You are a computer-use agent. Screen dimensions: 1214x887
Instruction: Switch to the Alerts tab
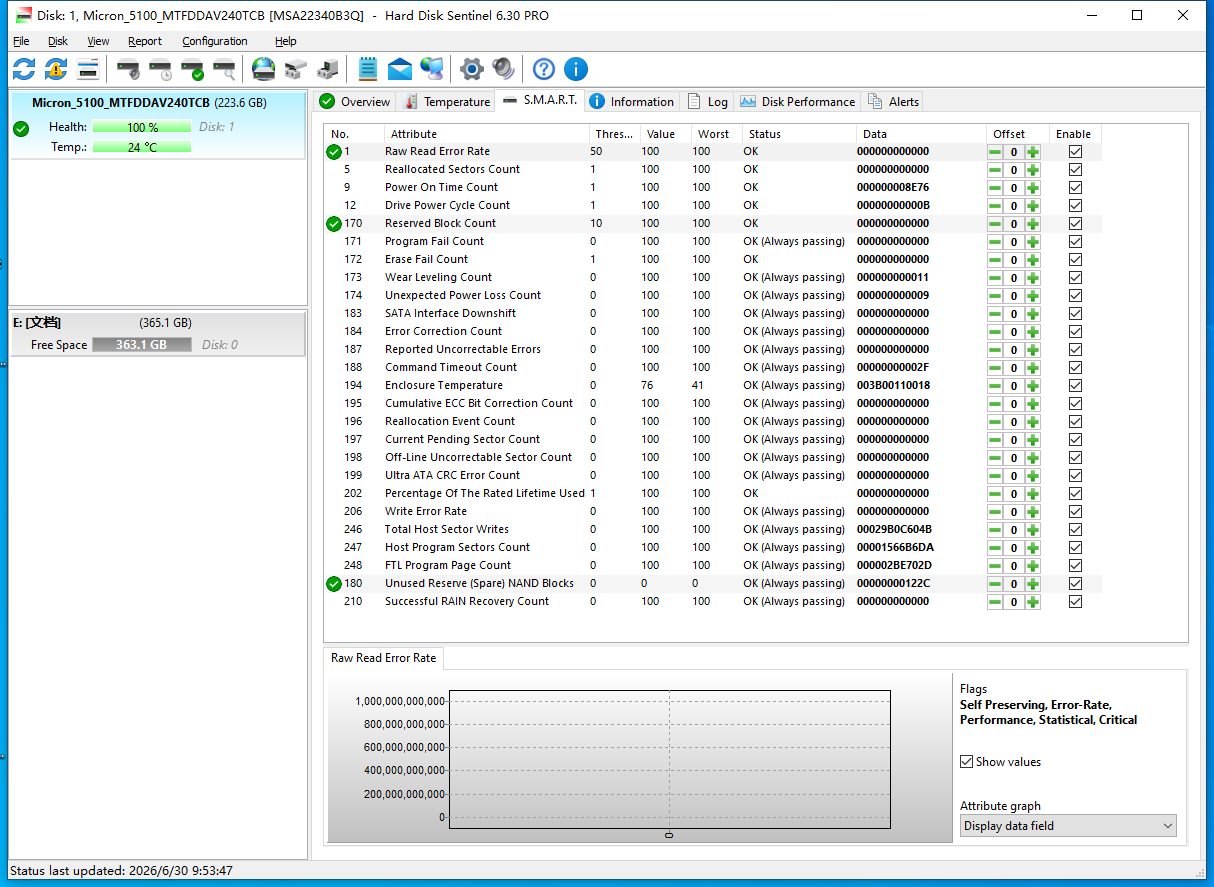[x=893, y=102]
